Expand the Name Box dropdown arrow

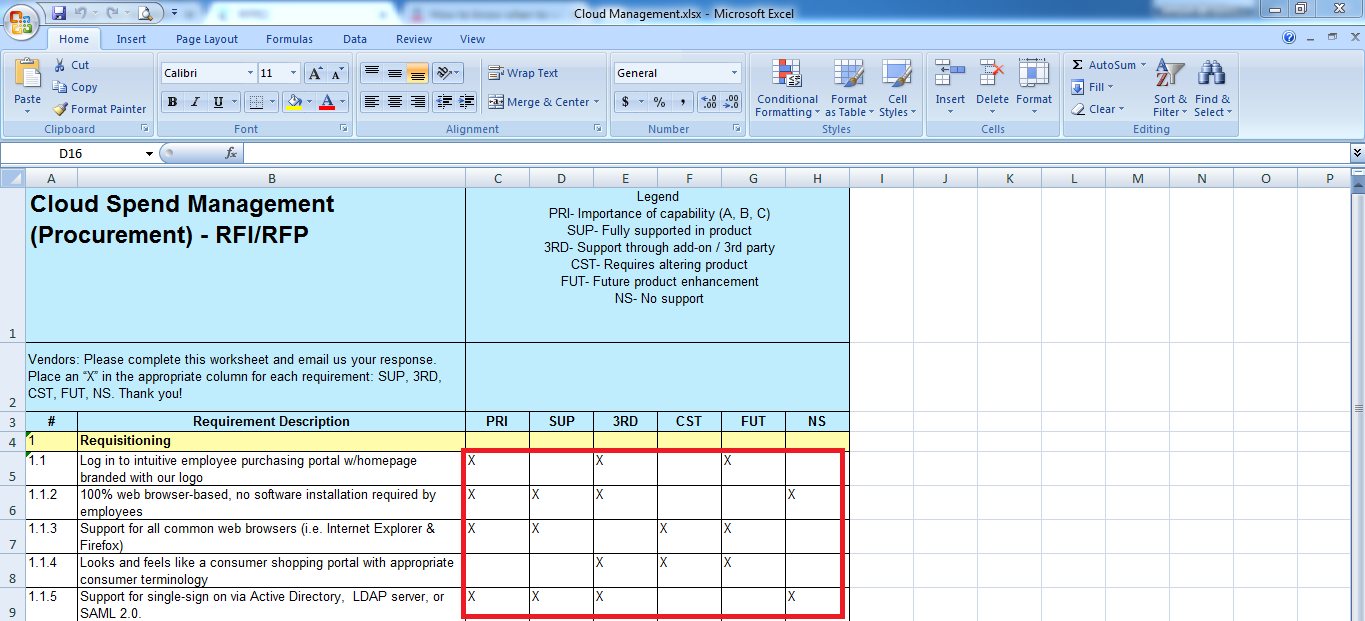[x=150, y=153]
